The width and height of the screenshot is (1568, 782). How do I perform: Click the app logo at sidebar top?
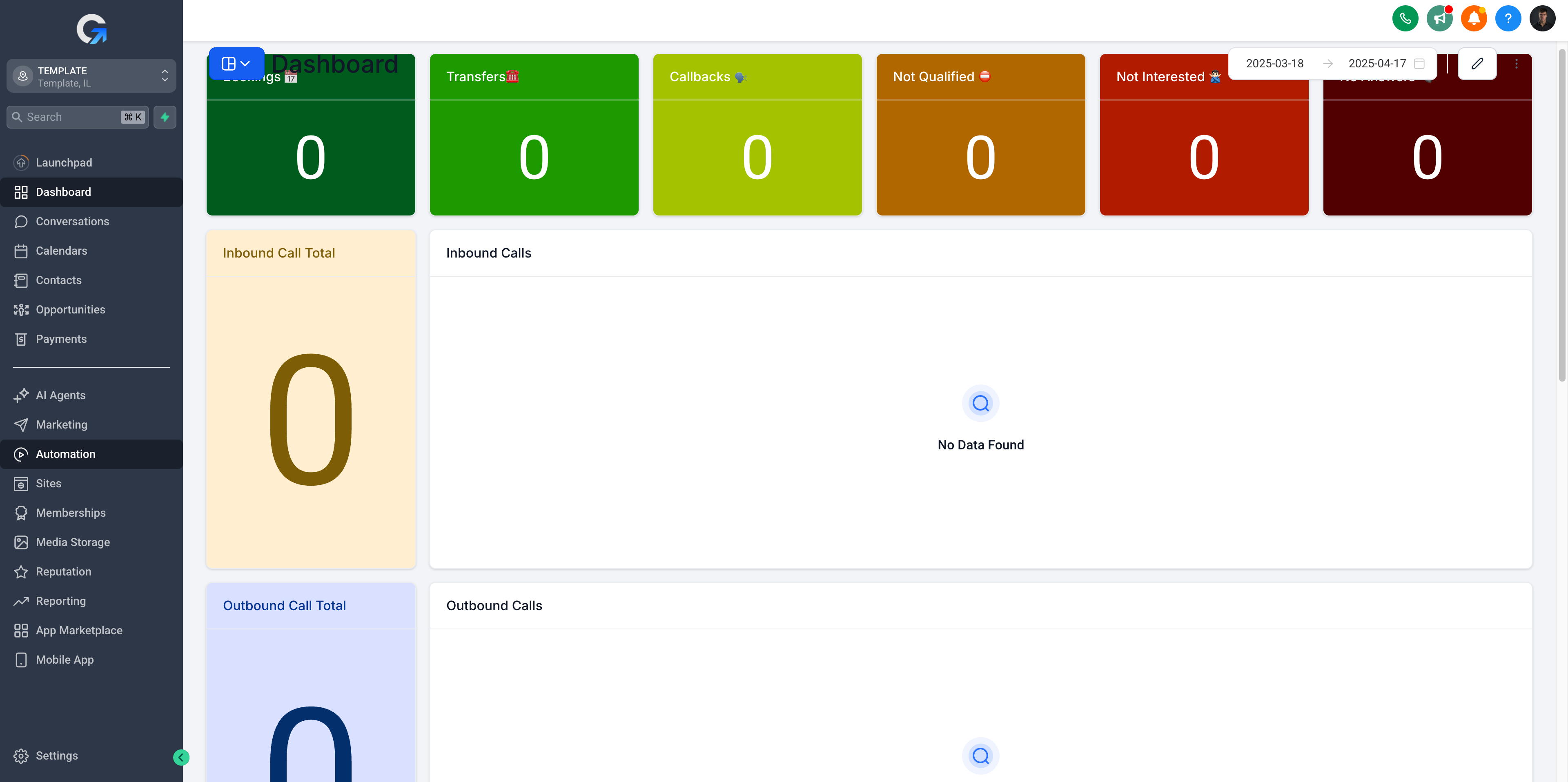tap(91, 29)
